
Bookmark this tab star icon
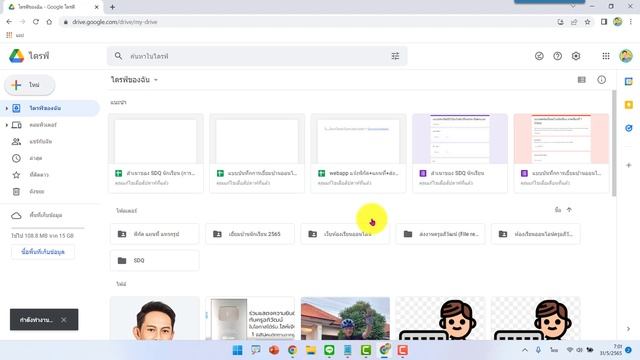coord(588,22)
